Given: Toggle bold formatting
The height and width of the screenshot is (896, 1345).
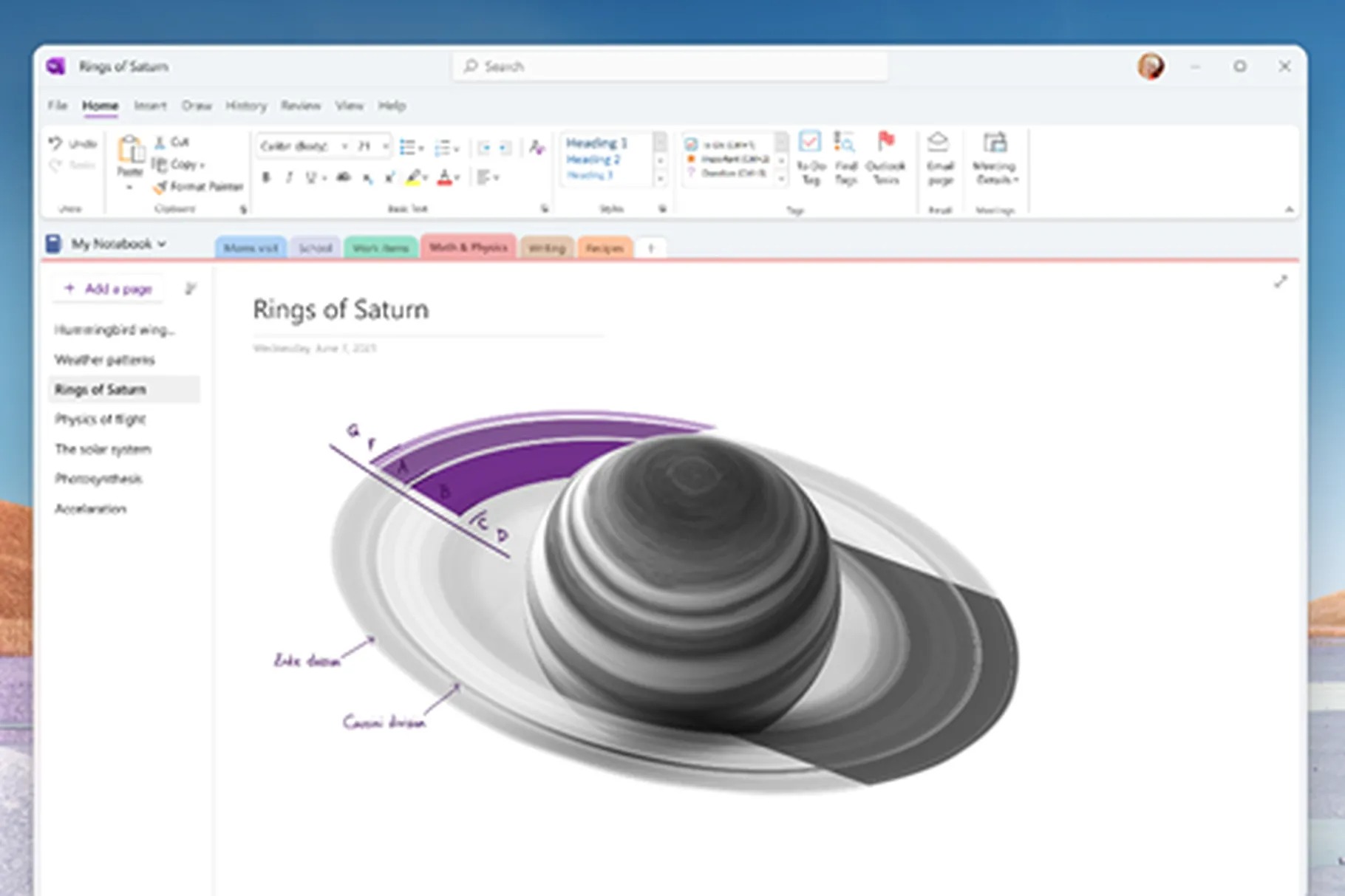Looking at the screenshot, I should click(267, 177).
